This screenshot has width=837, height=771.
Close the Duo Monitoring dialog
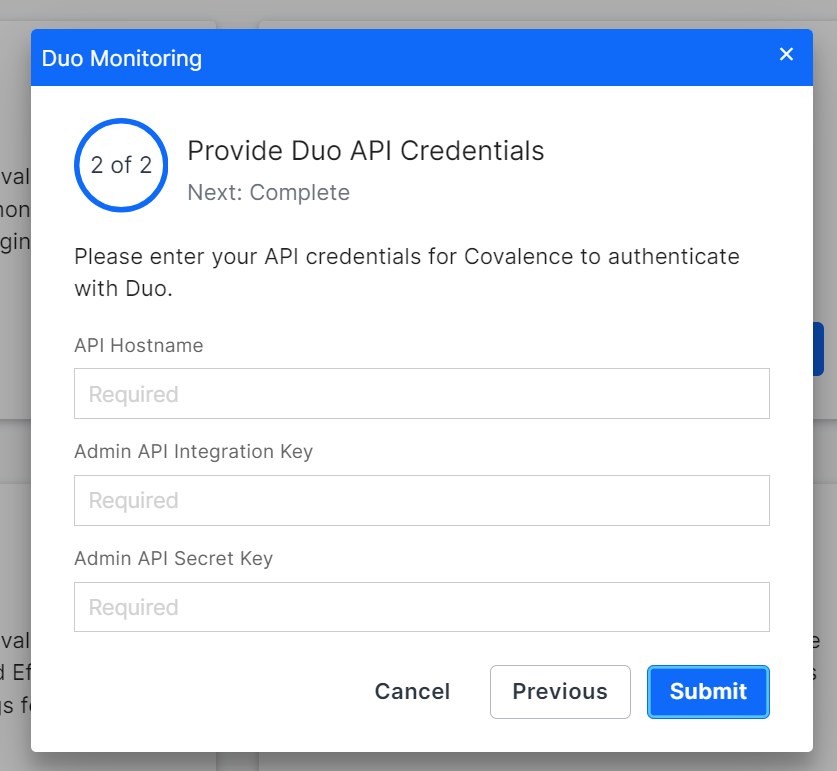(x=786, y=54)
